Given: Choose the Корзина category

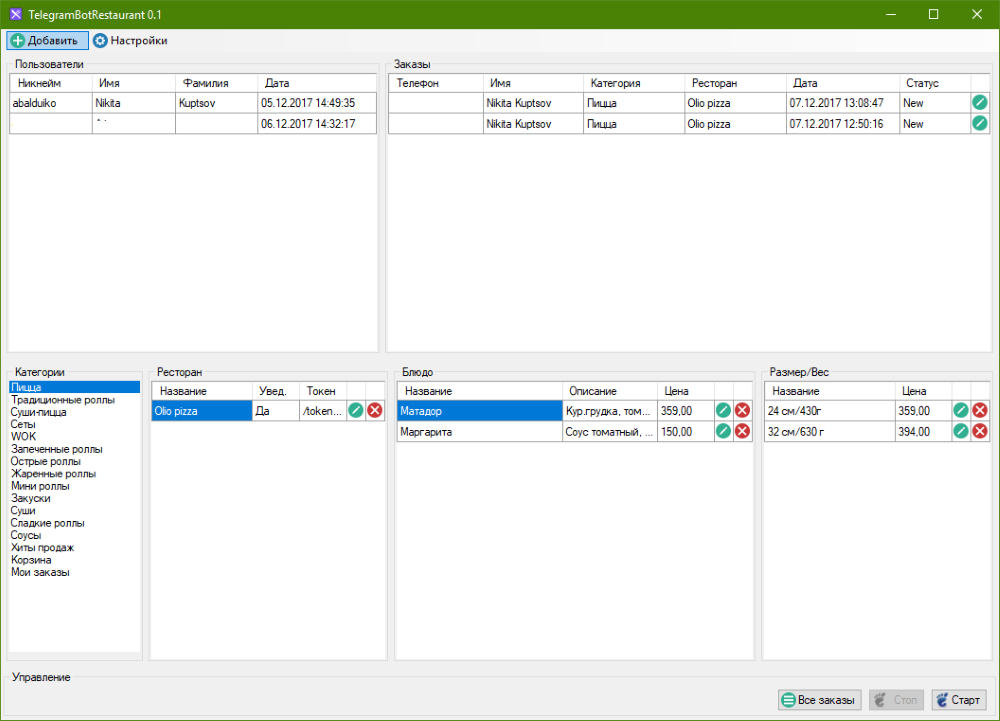Looking at the screenshot, I should point(31,560).
